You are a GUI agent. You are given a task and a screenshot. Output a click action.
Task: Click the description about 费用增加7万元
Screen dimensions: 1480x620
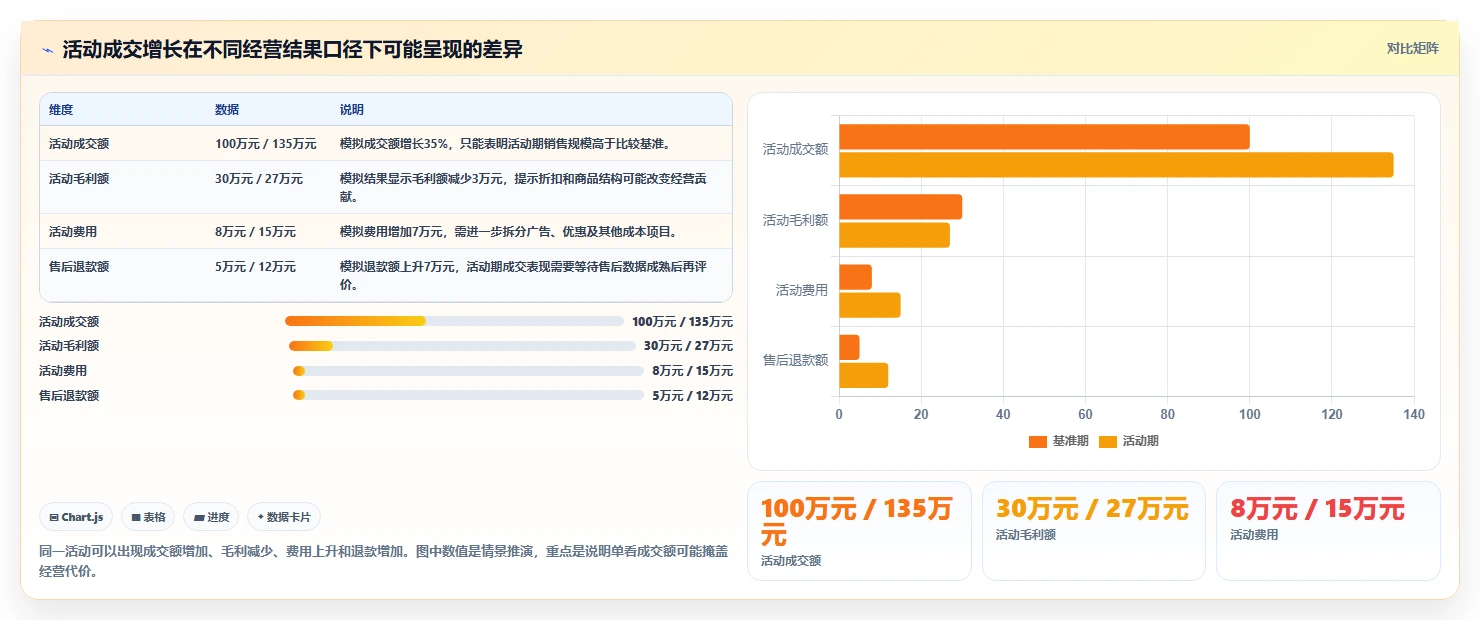pos(510,232)
